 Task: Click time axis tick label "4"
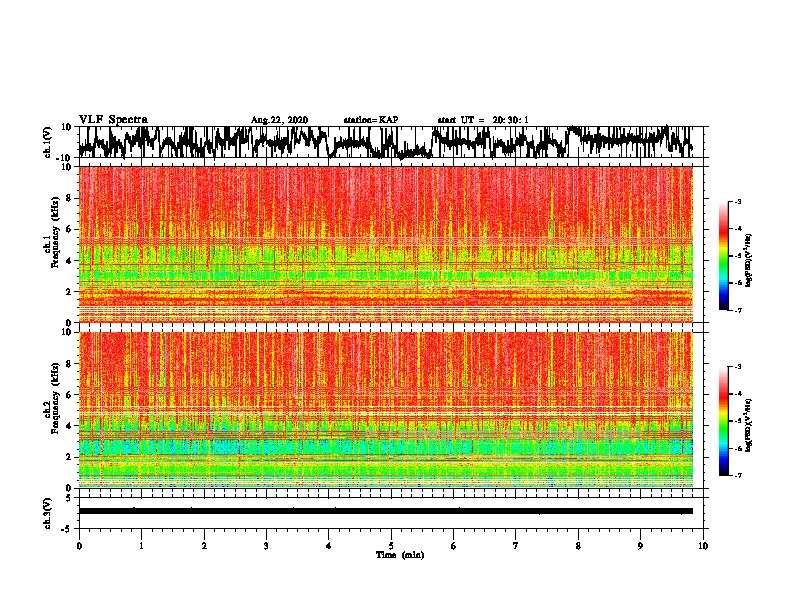click(329, 546)
